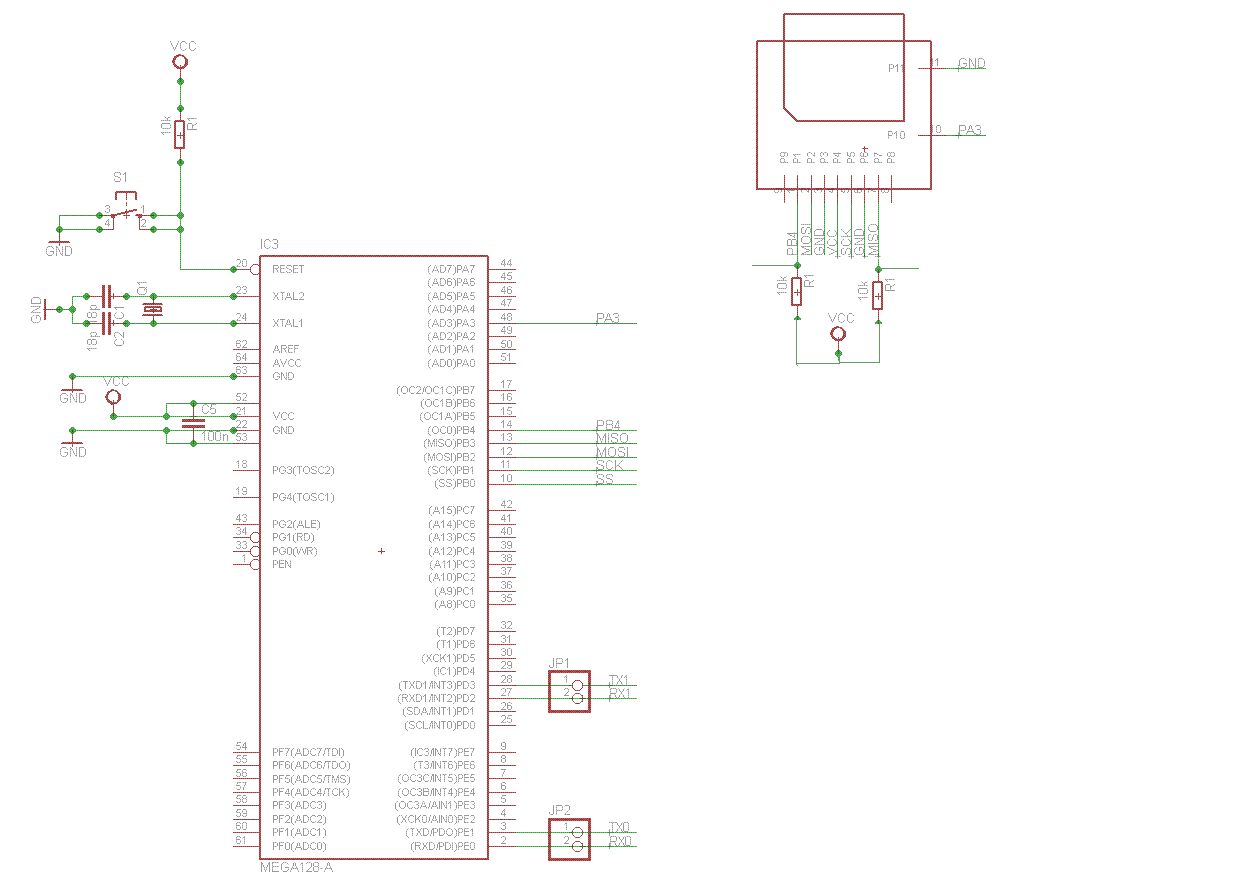The width and height of the screenshot is (1236, 884).
Task: Pick the JP1 jumper header symbol
Action: click(x=569, y=691)
